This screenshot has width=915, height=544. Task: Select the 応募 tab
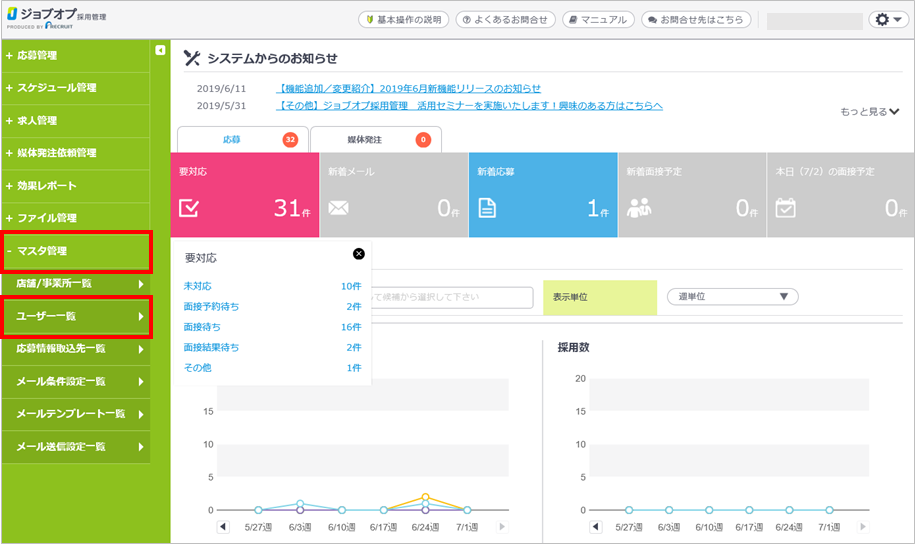point(242,140)
